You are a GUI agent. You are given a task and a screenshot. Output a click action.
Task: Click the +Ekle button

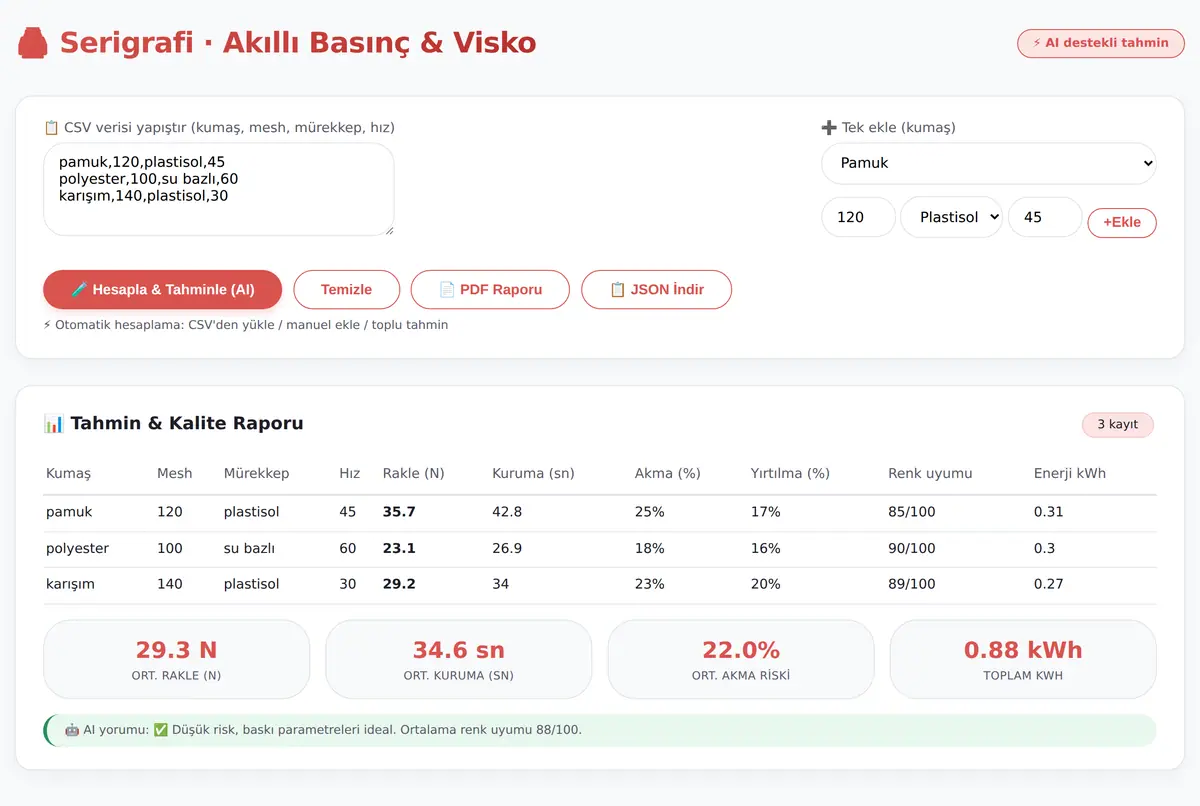click(x=1122, y=222)
